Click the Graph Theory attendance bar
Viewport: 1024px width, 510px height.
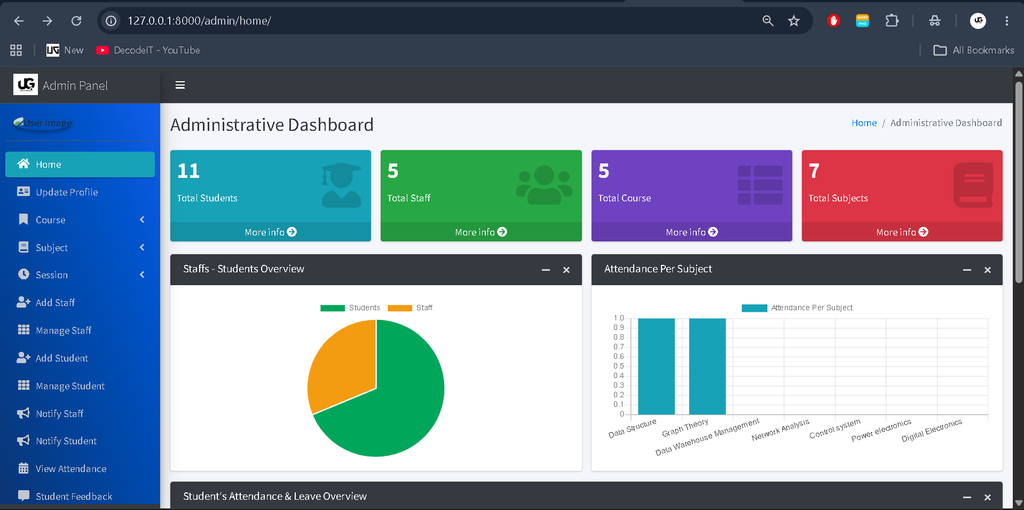click(707, 366)
